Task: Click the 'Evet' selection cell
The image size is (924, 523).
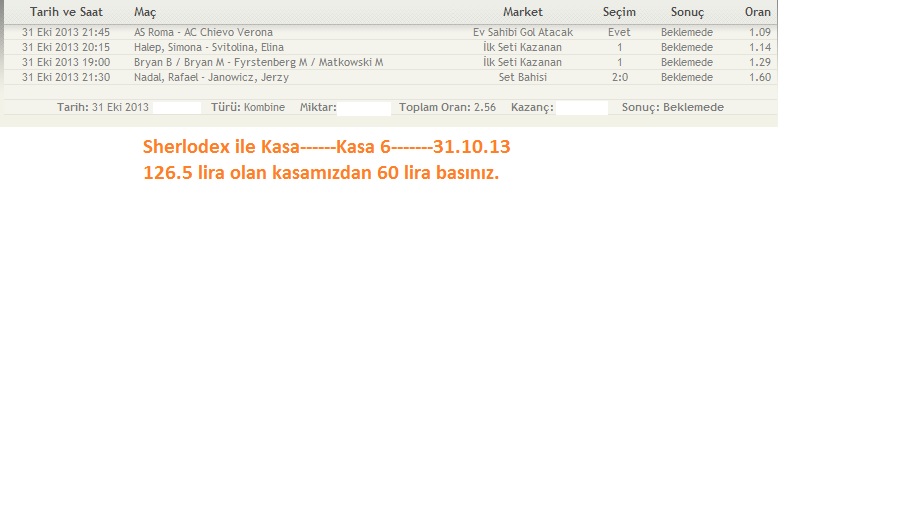Action: 619,32
